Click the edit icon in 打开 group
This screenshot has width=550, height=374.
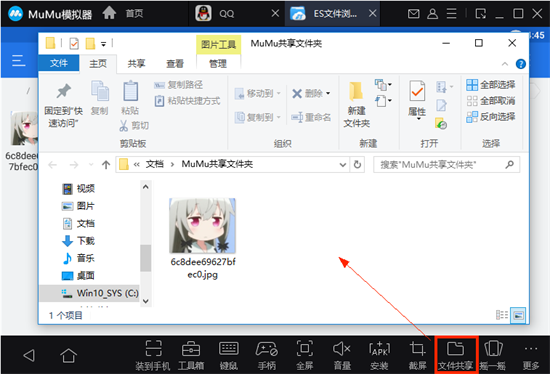(x=441, y=105)
